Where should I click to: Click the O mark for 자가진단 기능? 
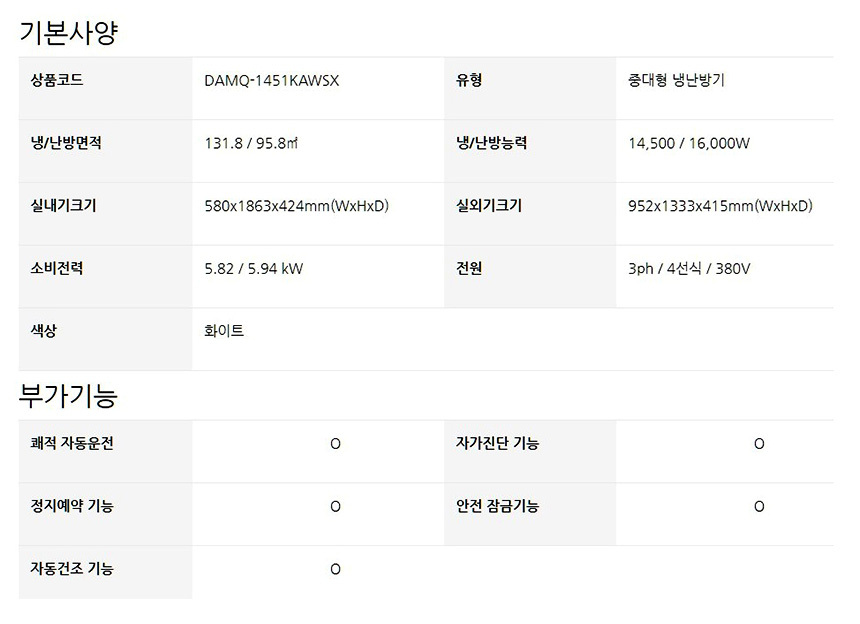759,444
